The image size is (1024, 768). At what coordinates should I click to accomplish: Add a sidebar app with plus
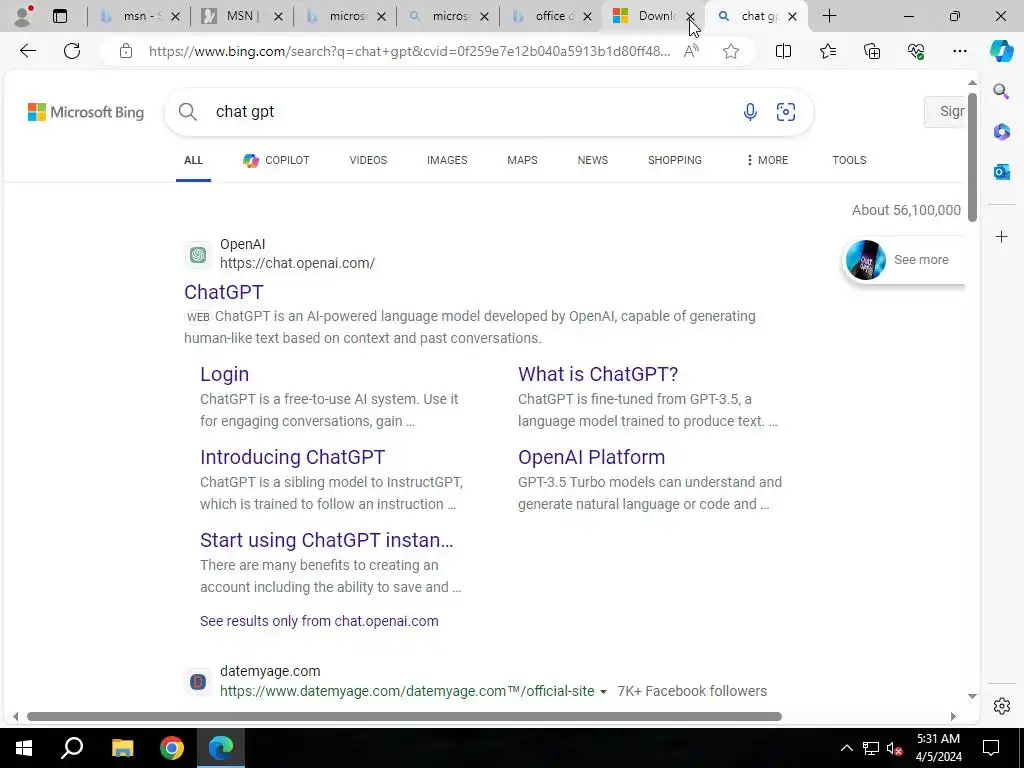1001,236
